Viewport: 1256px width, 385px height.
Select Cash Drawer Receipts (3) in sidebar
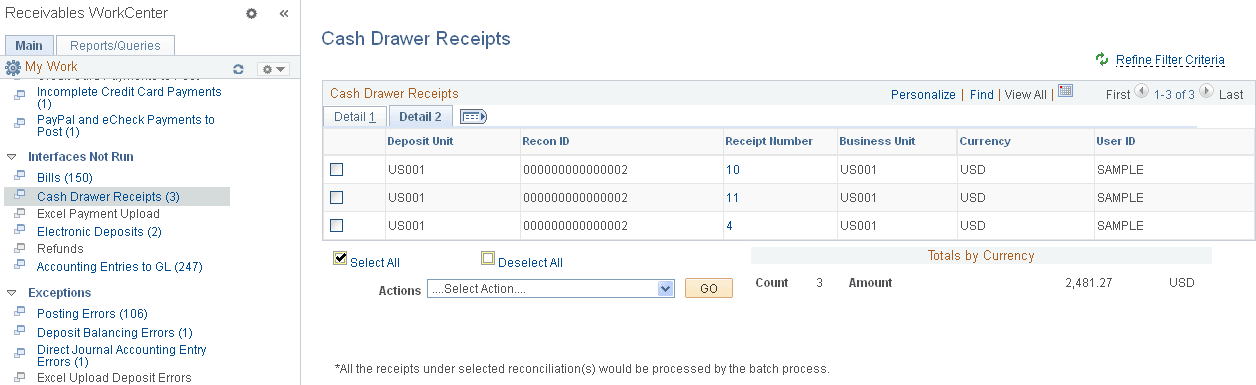(108, 196)
